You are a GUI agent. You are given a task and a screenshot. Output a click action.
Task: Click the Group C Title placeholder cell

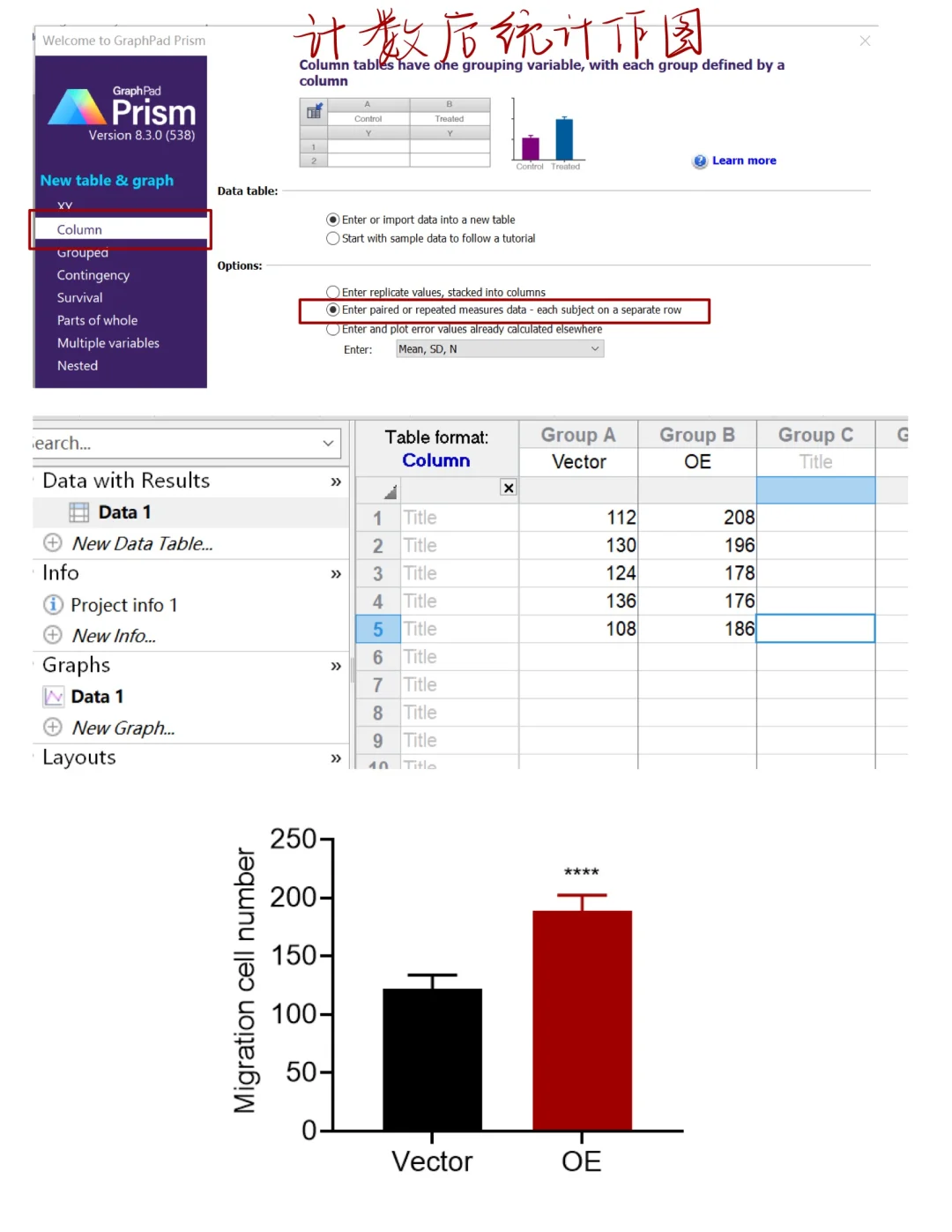pos(816,462)
